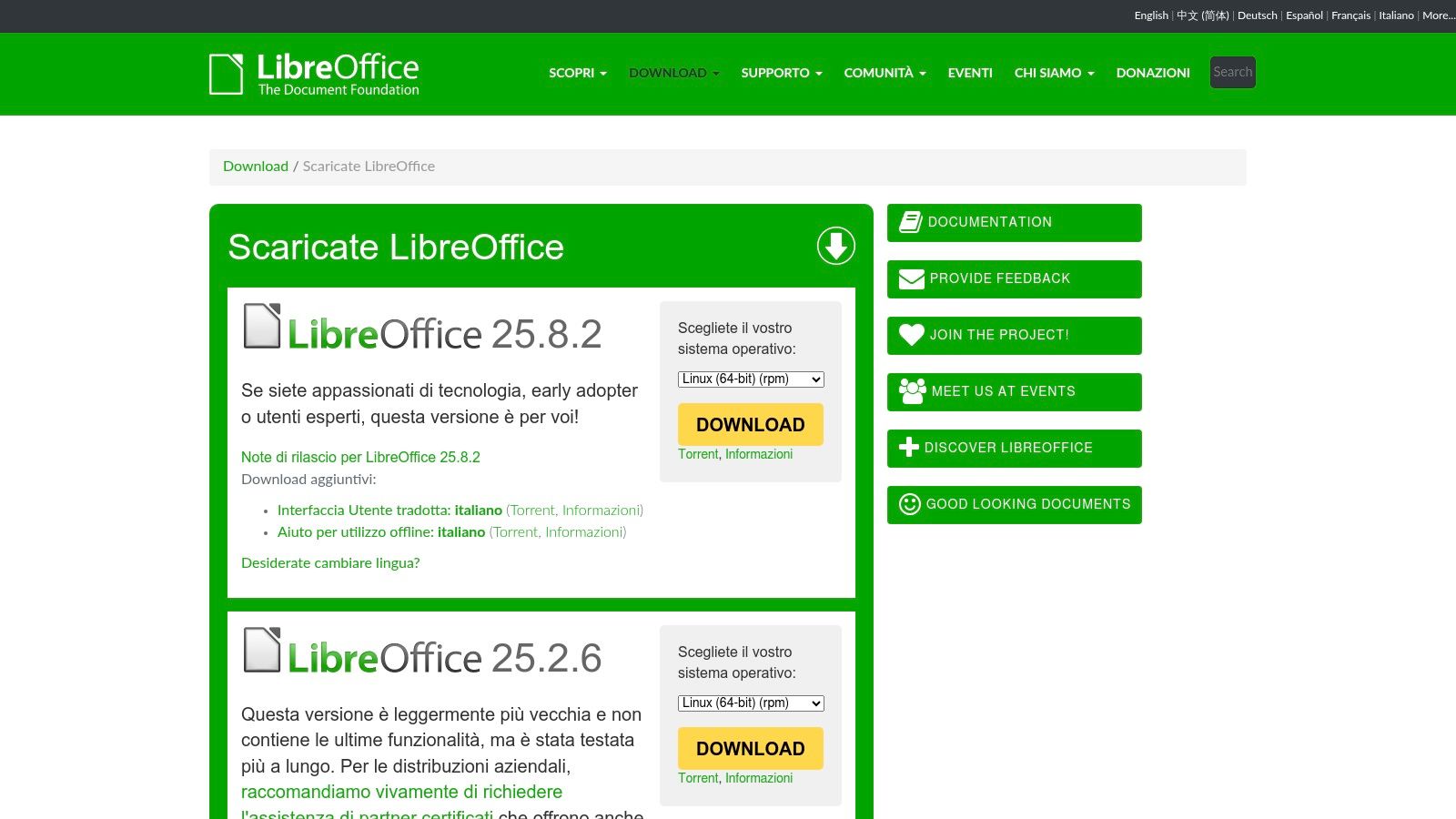Viewport: 1456px width, 819px height.
Task: Click the smiley icon for good looking documents
Action: 910,504
